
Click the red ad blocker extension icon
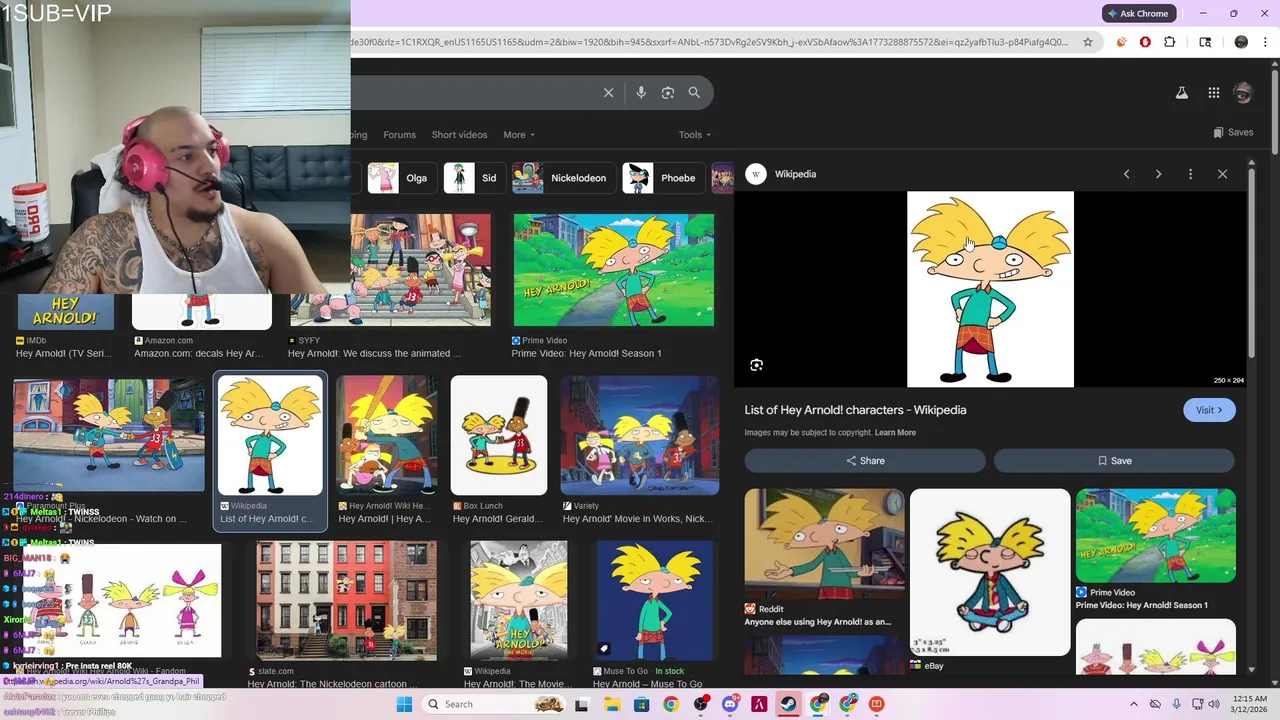click(x=1145, y=42)
